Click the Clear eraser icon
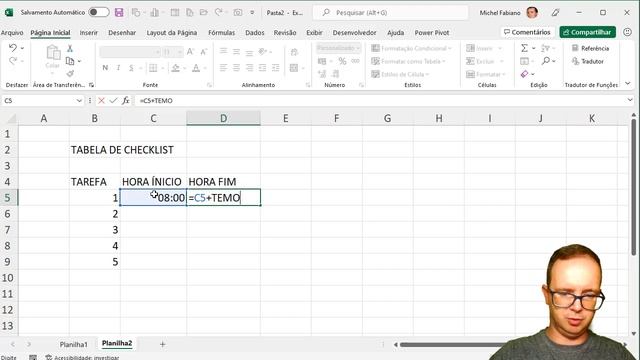 coord(524,74)
